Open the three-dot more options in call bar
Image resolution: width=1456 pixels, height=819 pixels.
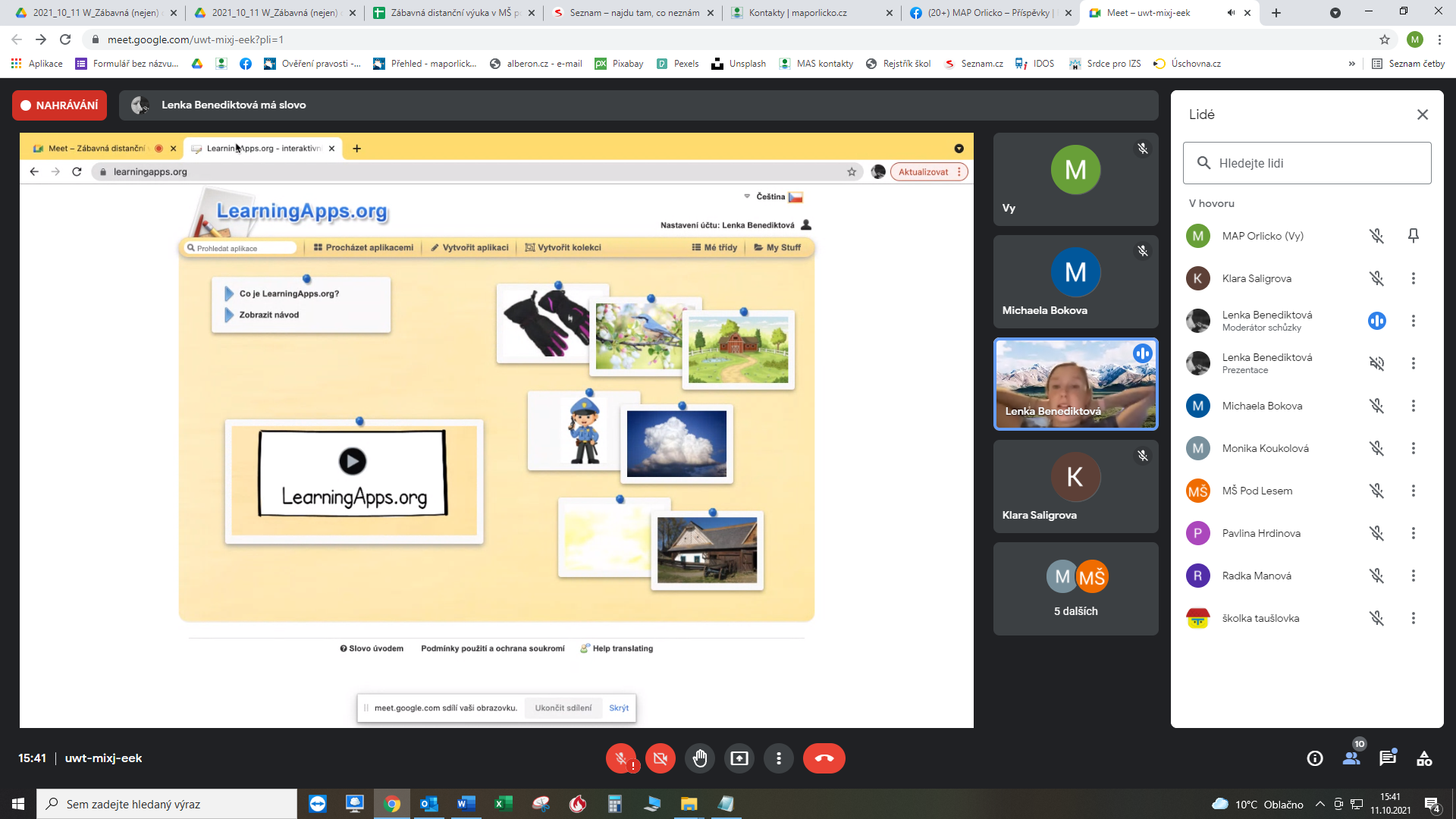pyautogui.click(x=778, y=758)
